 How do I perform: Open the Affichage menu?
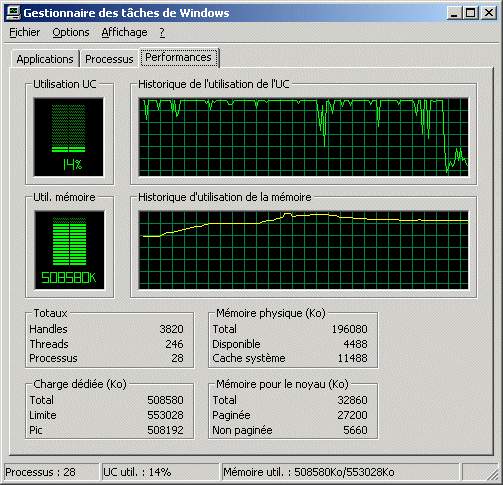click(124, 32)
